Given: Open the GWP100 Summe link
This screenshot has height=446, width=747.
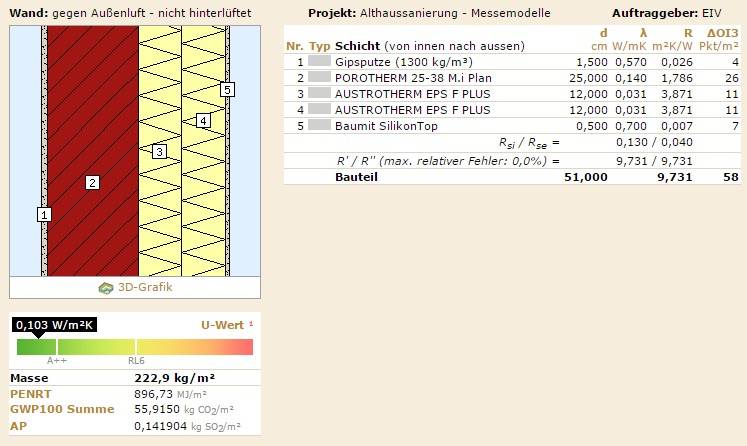Looking at the screenshot, I should click(x=62, y=409).
